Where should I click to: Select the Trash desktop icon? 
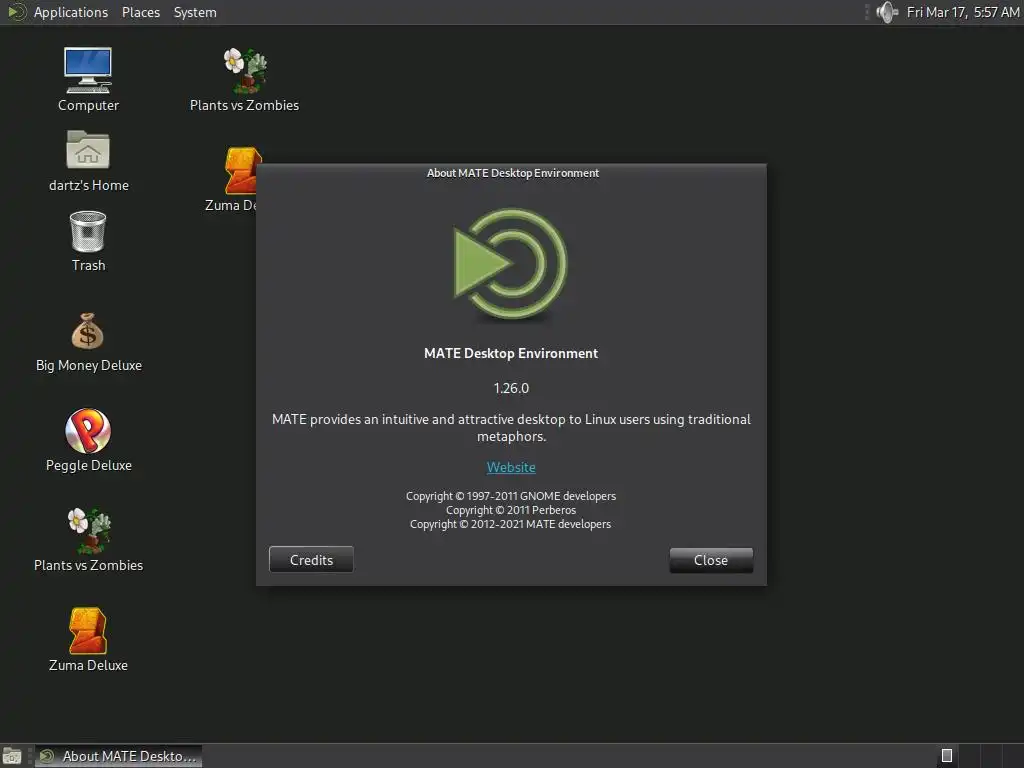pyautogui.click(x=88, y=241)
